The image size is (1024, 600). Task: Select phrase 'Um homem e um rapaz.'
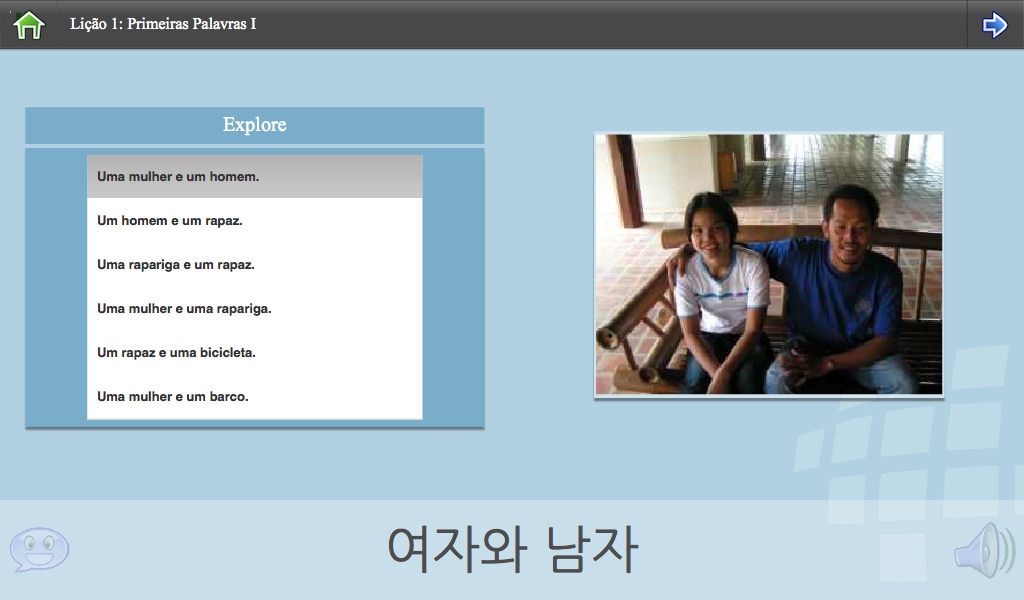255,221
